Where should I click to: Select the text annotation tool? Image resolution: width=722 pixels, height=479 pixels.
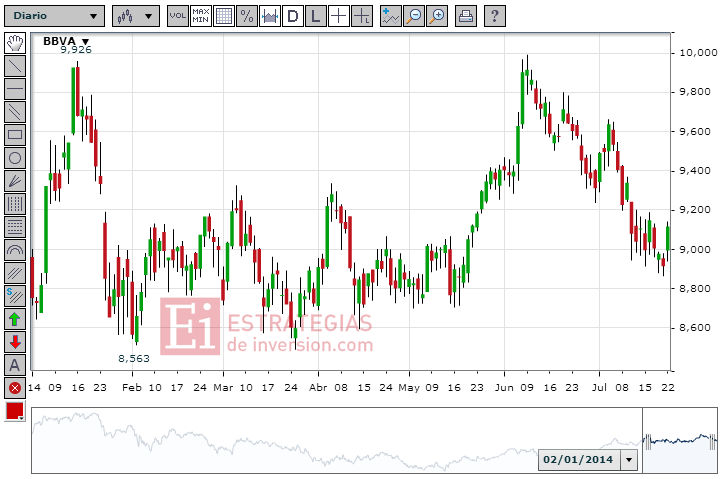click(x=15, y=365)
